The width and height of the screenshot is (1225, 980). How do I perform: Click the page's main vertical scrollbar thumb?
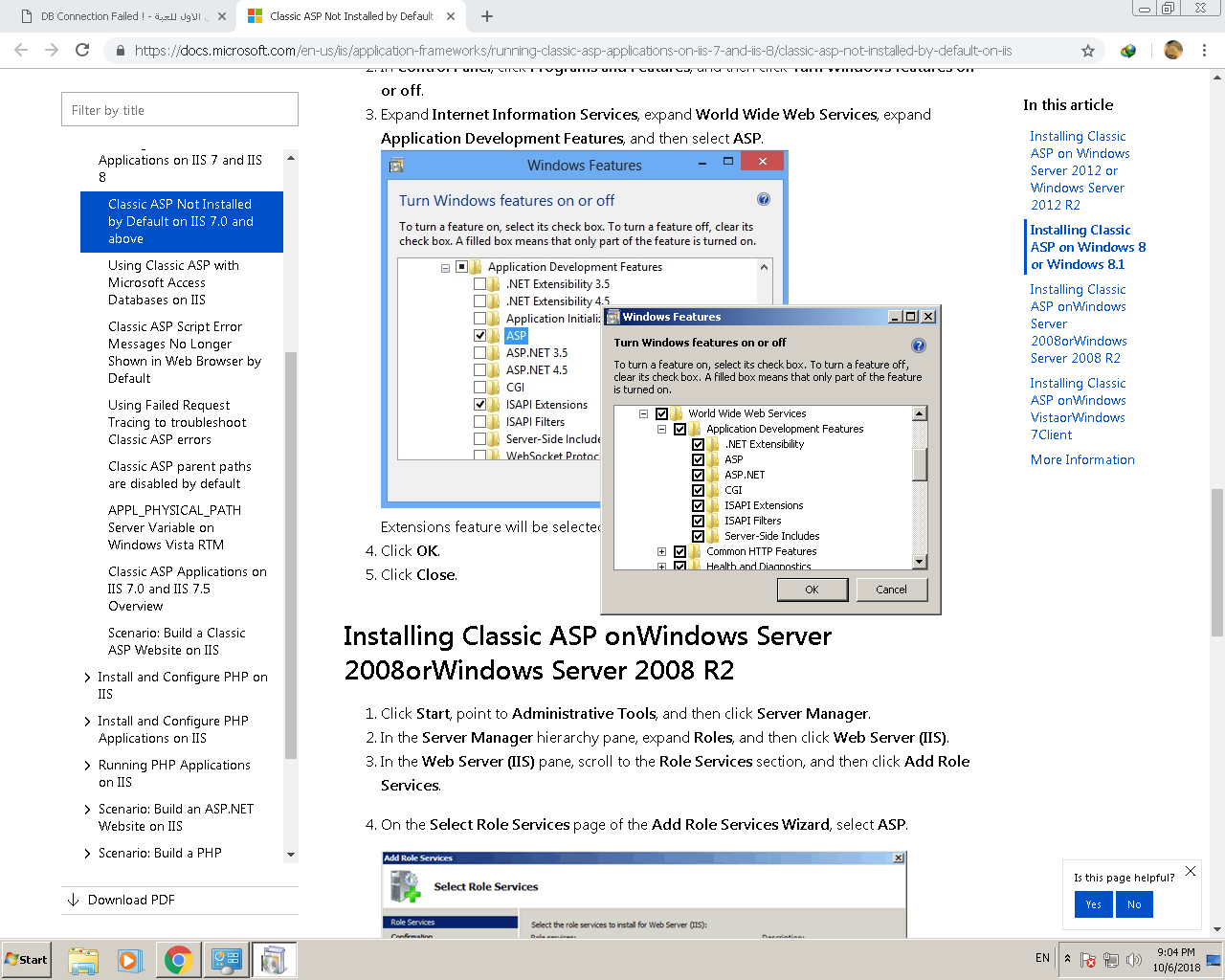point(1217,562)
